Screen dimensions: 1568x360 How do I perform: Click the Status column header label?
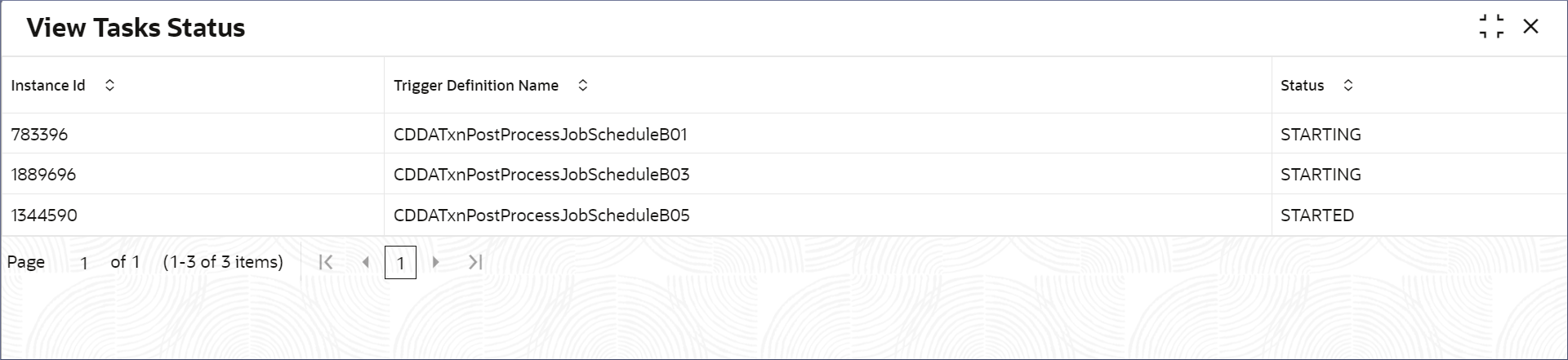click(1302, 85)
